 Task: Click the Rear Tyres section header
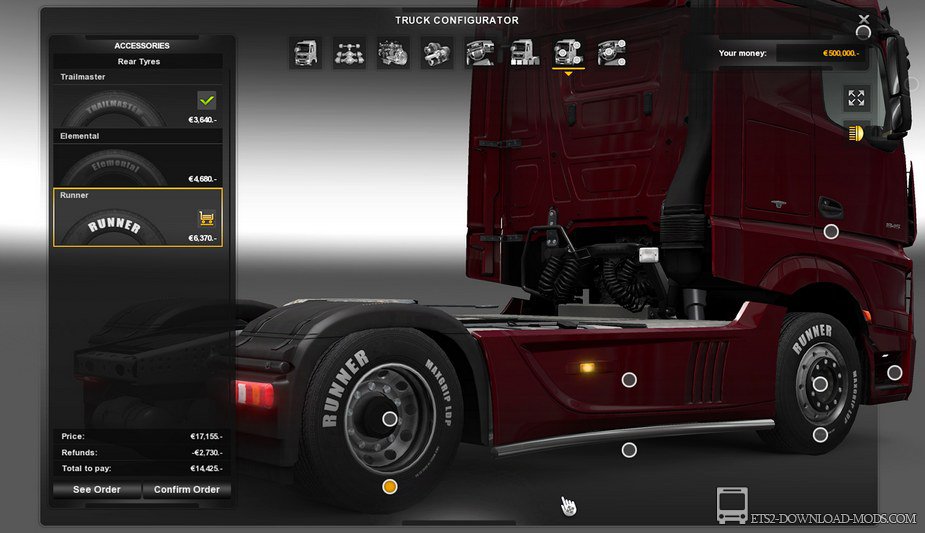pos(138,61)
